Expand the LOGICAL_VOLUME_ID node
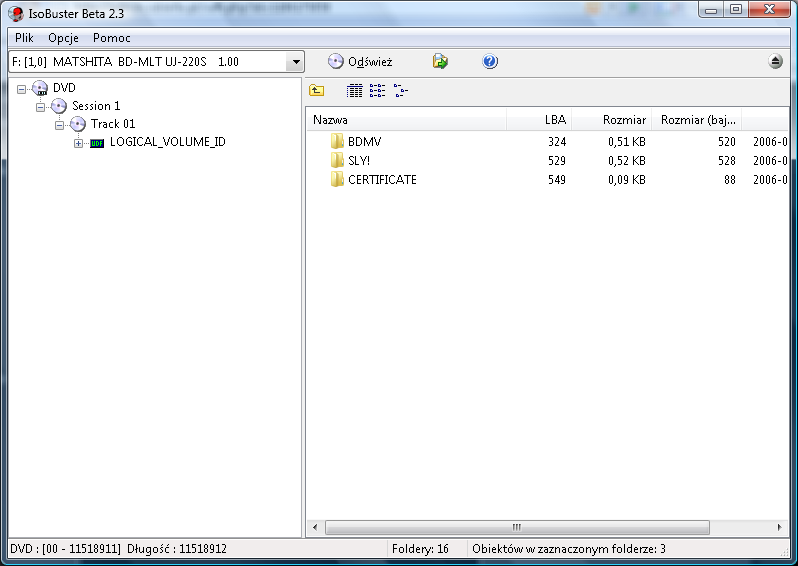The width and height of the screenshot is (798, 566). click(x=78, y=143)
